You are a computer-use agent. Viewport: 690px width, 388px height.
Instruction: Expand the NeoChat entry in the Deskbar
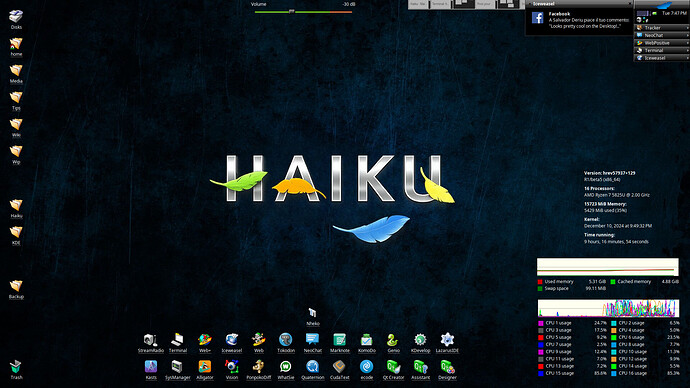[661, 35]
